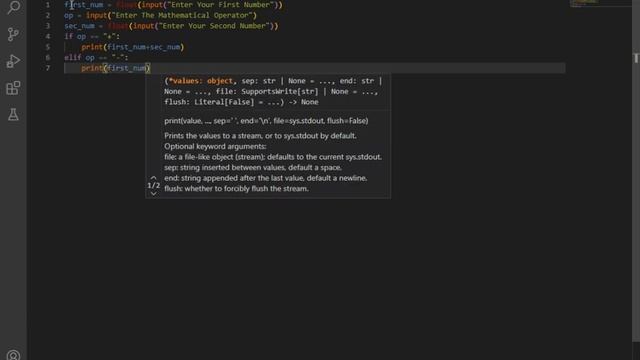Click line number 5 in gutter
Screen dimensions: 640x360
coord(48,47)
